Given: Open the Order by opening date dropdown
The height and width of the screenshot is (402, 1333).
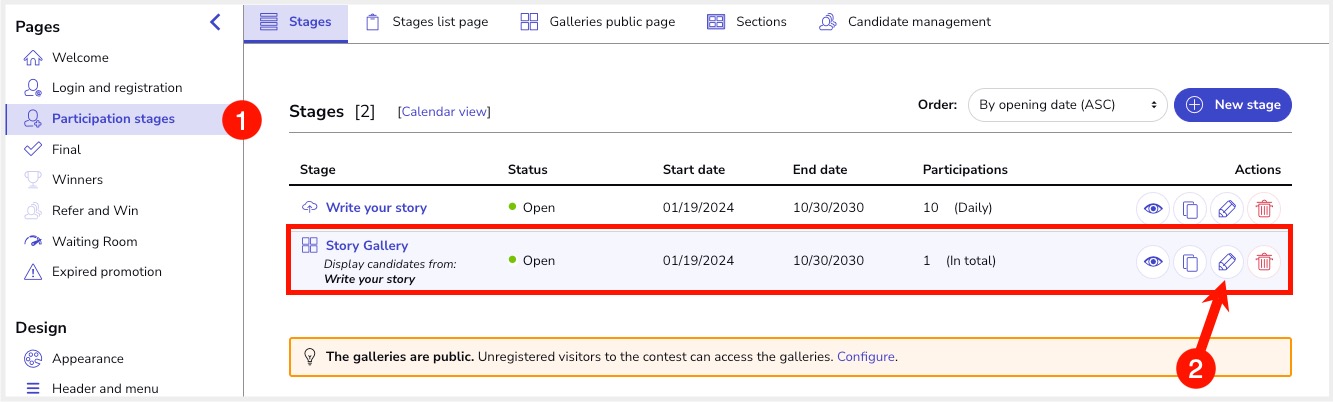Looking at the screenshot, I should pos(1067,105).
